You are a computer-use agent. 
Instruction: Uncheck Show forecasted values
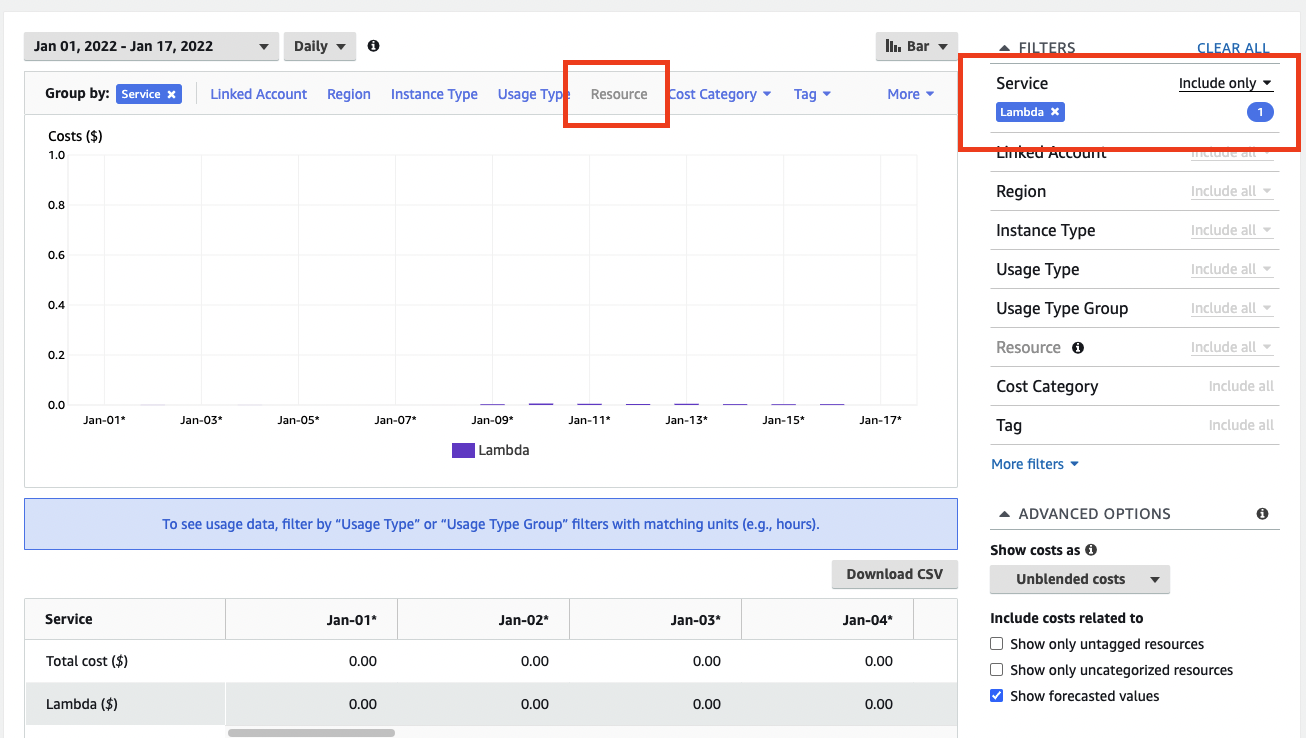996,696
